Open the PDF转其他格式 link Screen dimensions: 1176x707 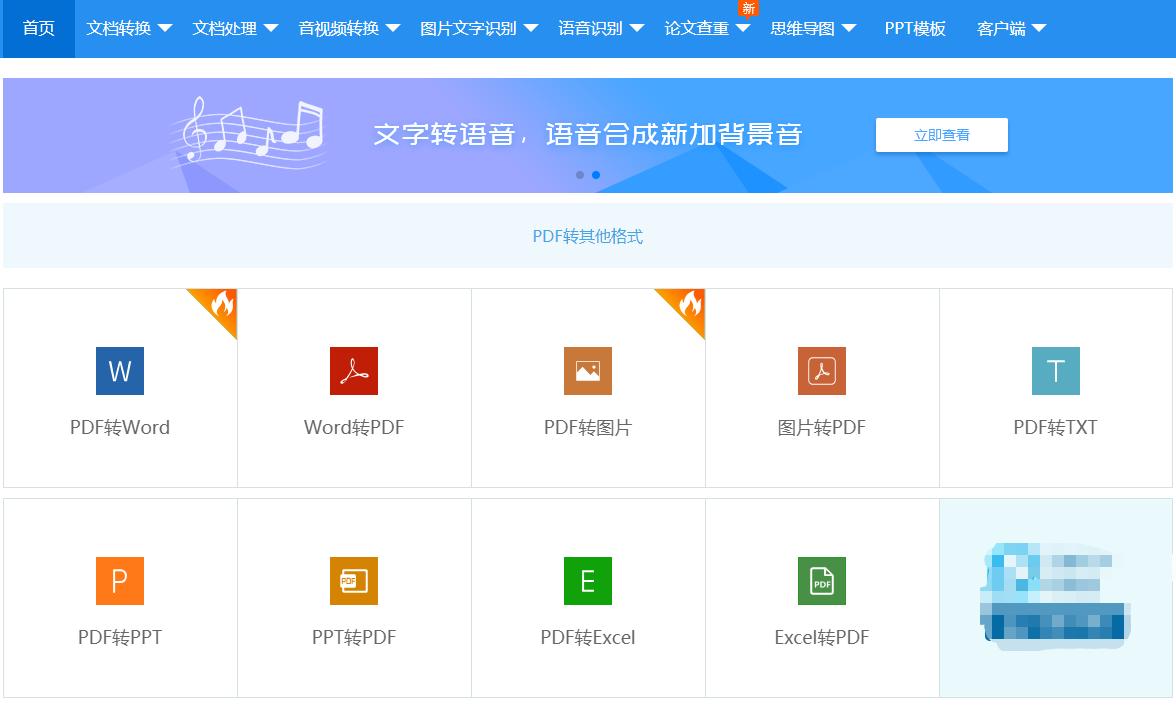(x=588, y=236)
